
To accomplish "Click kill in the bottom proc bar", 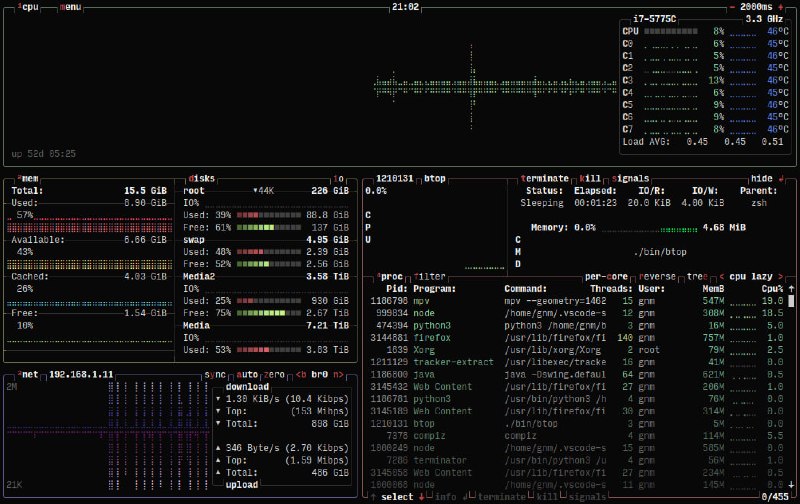I will (547, 497).
